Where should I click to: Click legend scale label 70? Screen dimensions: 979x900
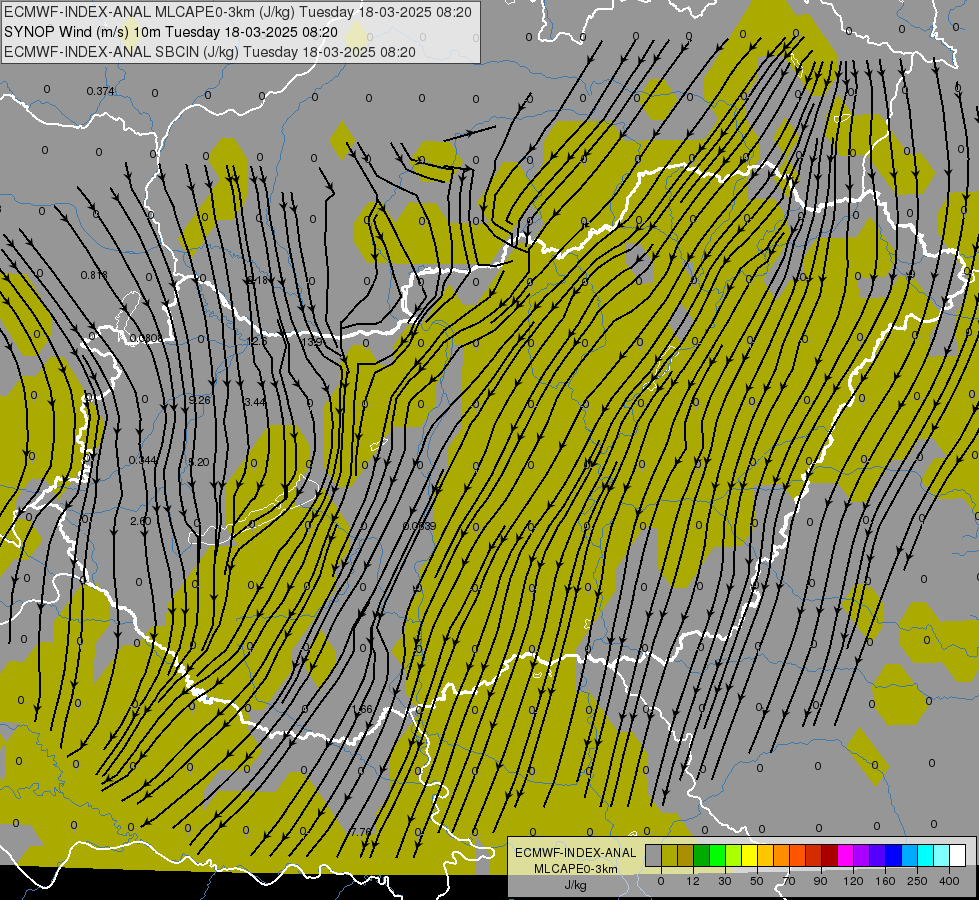click(x=789, y=881)
